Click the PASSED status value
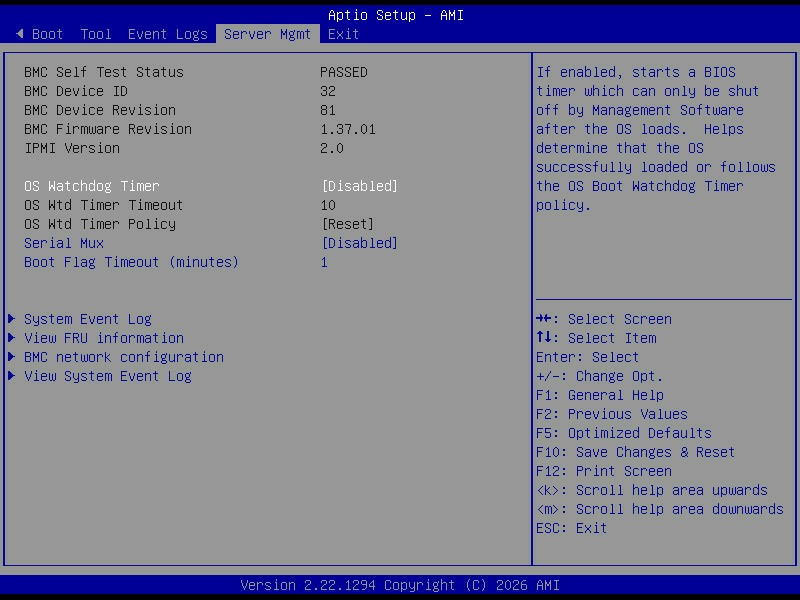The height and width of the screenshot is (600, 800). (x=344, y=72)
